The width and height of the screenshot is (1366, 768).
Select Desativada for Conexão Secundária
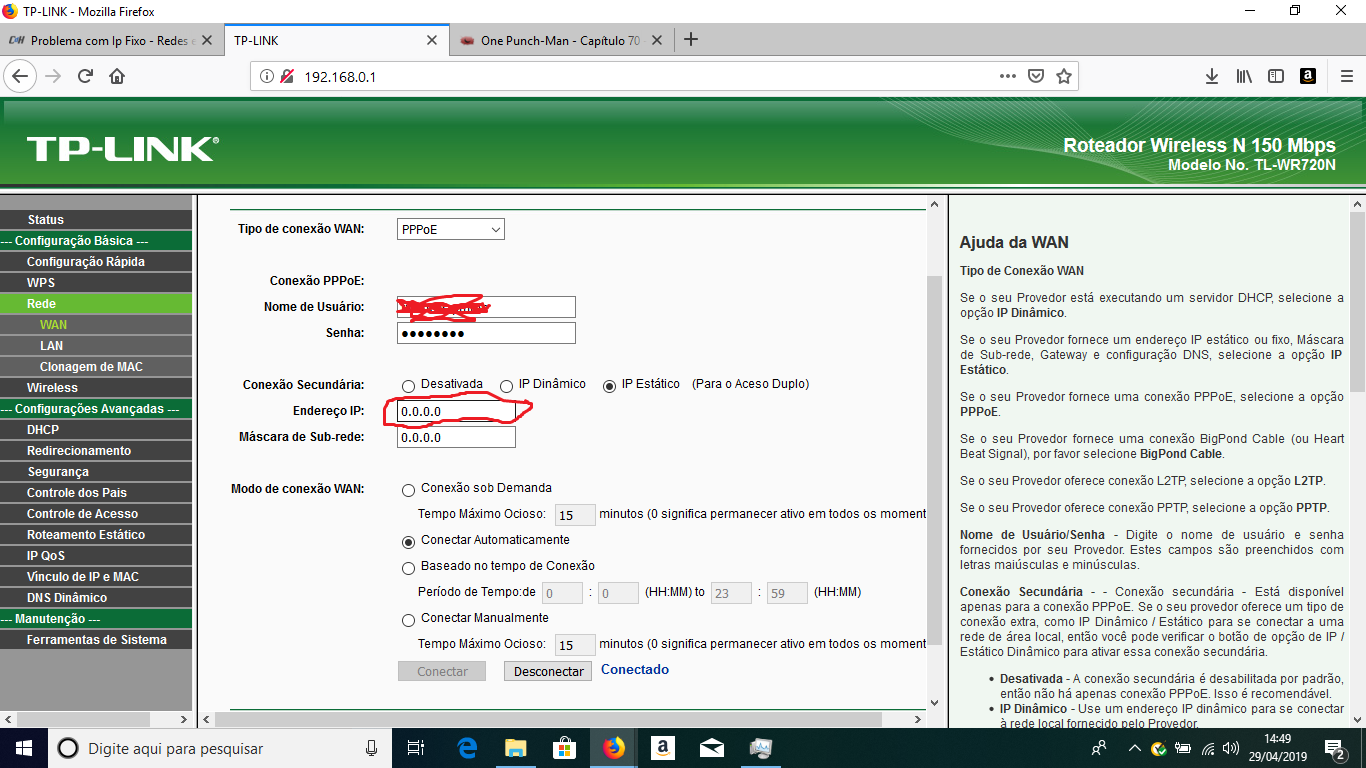pos(408,386)
